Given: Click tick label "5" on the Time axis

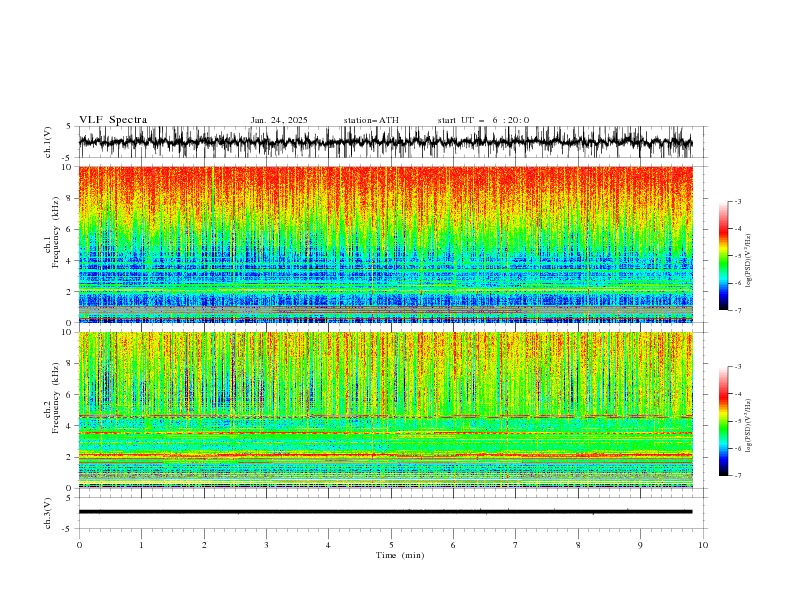Looking at the screenshot, I should (391, 545).
